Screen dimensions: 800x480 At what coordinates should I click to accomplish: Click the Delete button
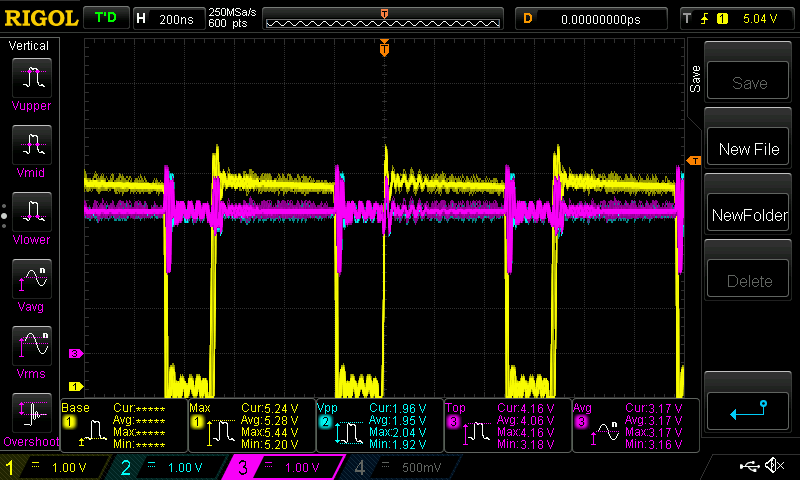click(747, 279)
